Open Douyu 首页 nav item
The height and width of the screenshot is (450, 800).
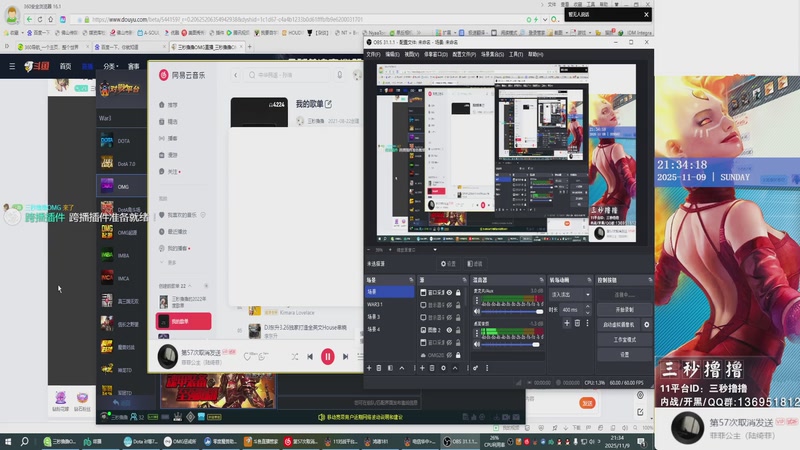coord(65,66)
